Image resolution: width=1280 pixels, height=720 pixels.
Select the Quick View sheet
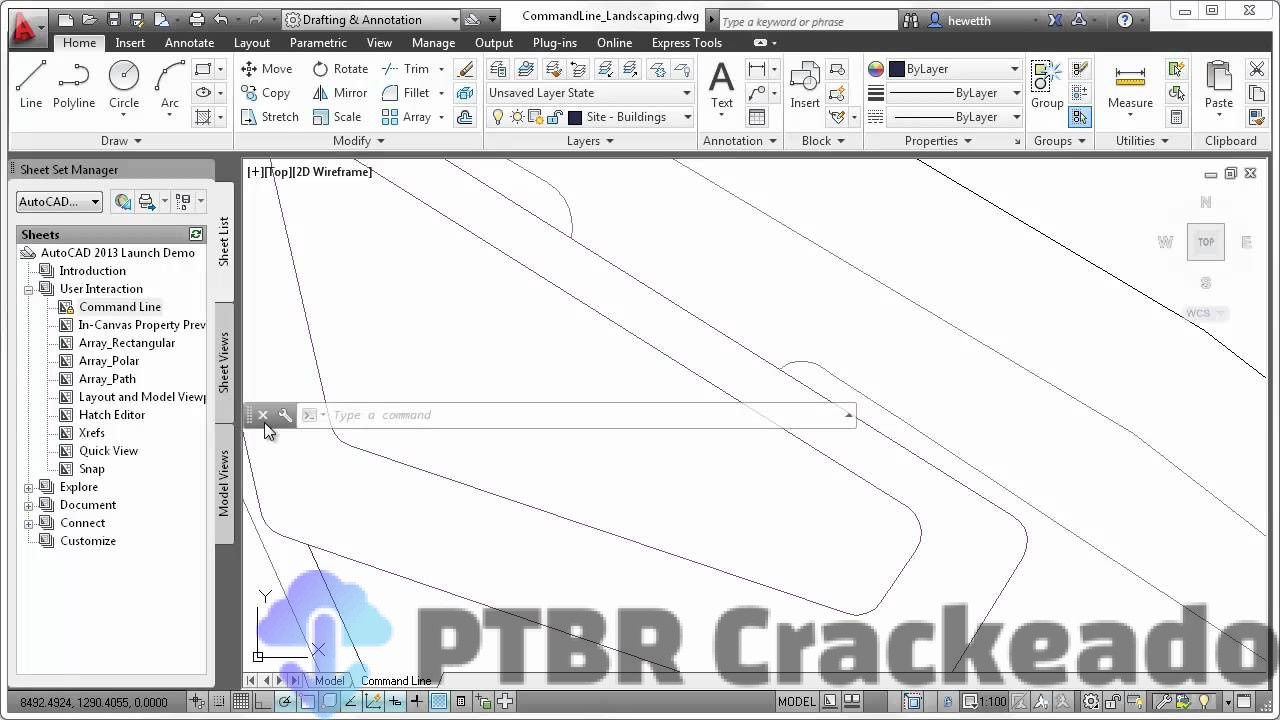[108, 451]
